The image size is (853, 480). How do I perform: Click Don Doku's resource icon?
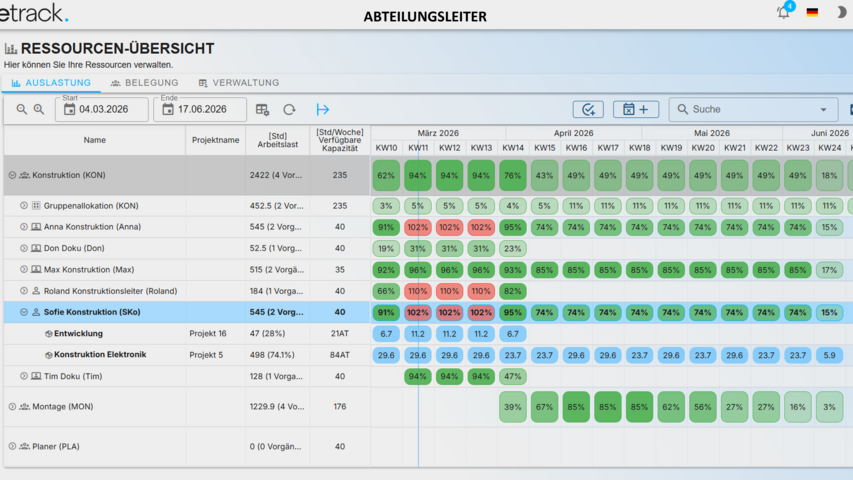(x=36, y=248)
